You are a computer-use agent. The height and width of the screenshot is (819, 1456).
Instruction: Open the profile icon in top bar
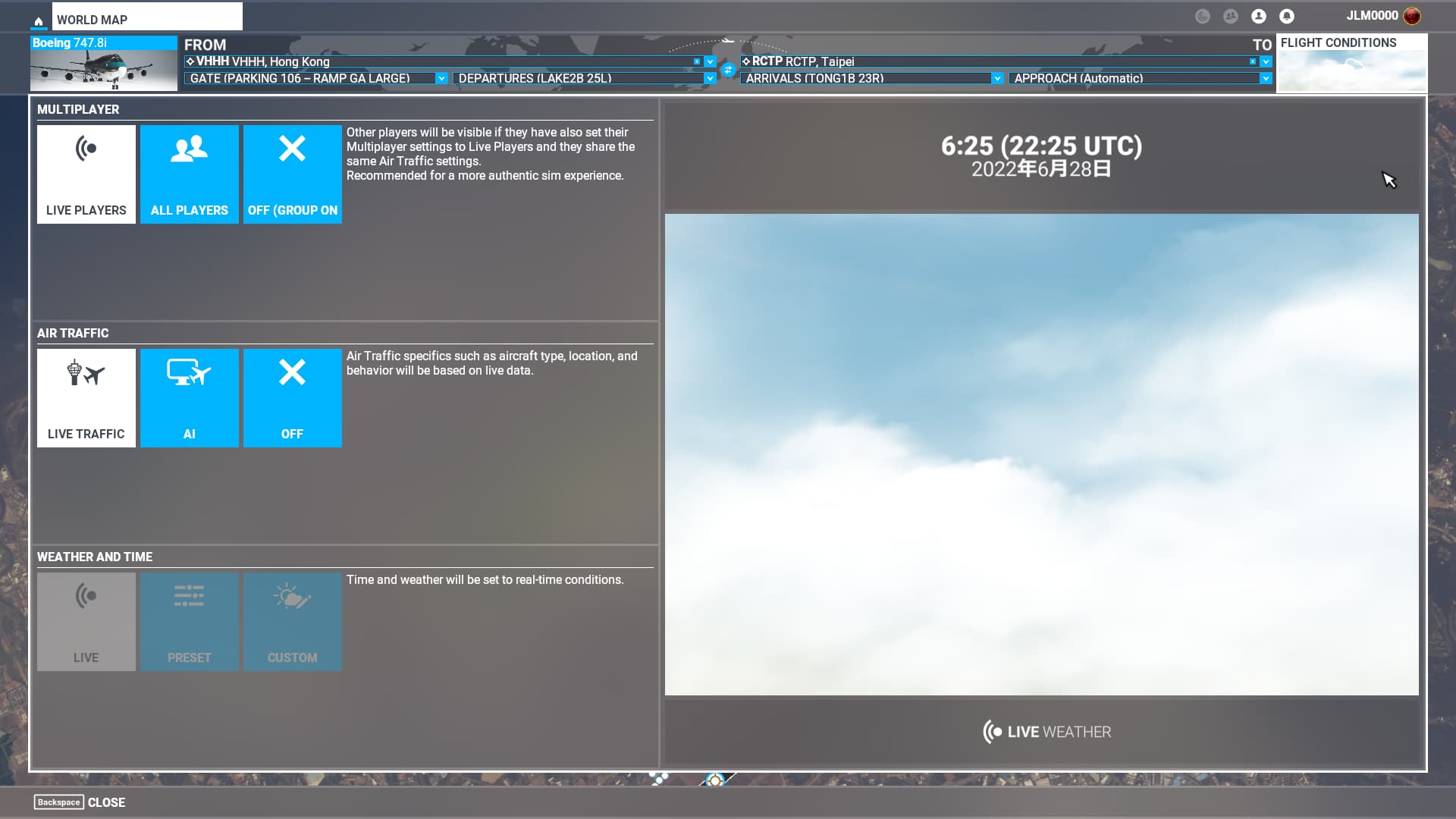pos(1259,16)
